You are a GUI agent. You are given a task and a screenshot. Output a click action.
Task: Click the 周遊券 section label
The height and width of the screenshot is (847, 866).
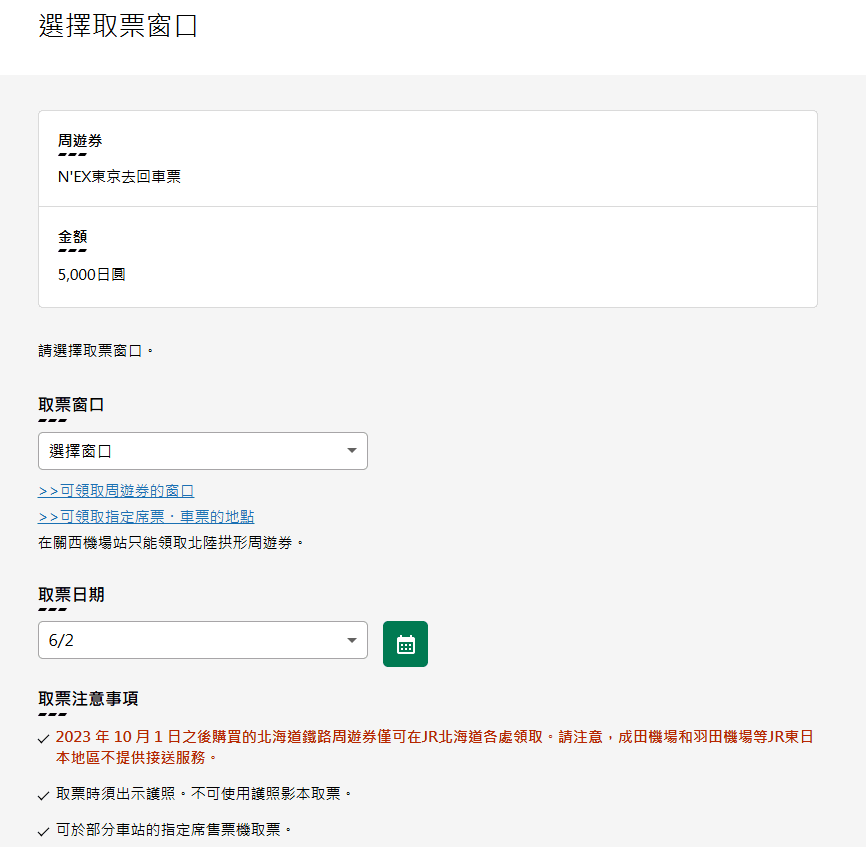click(x=80, y=141)
